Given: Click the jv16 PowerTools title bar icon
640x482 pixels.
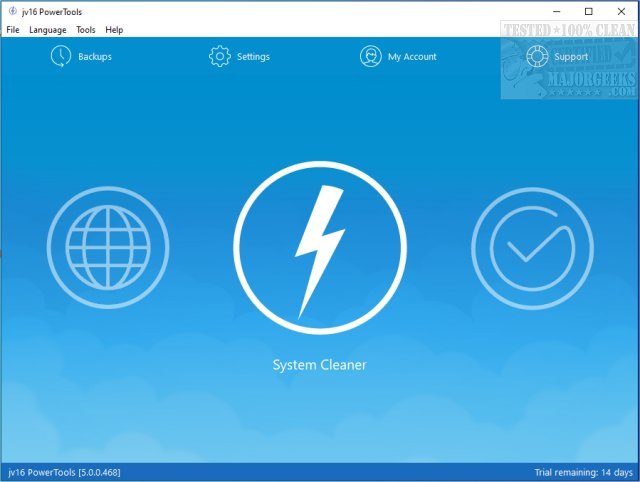Looking at the screenshot, I should click(x=13, y=11).
